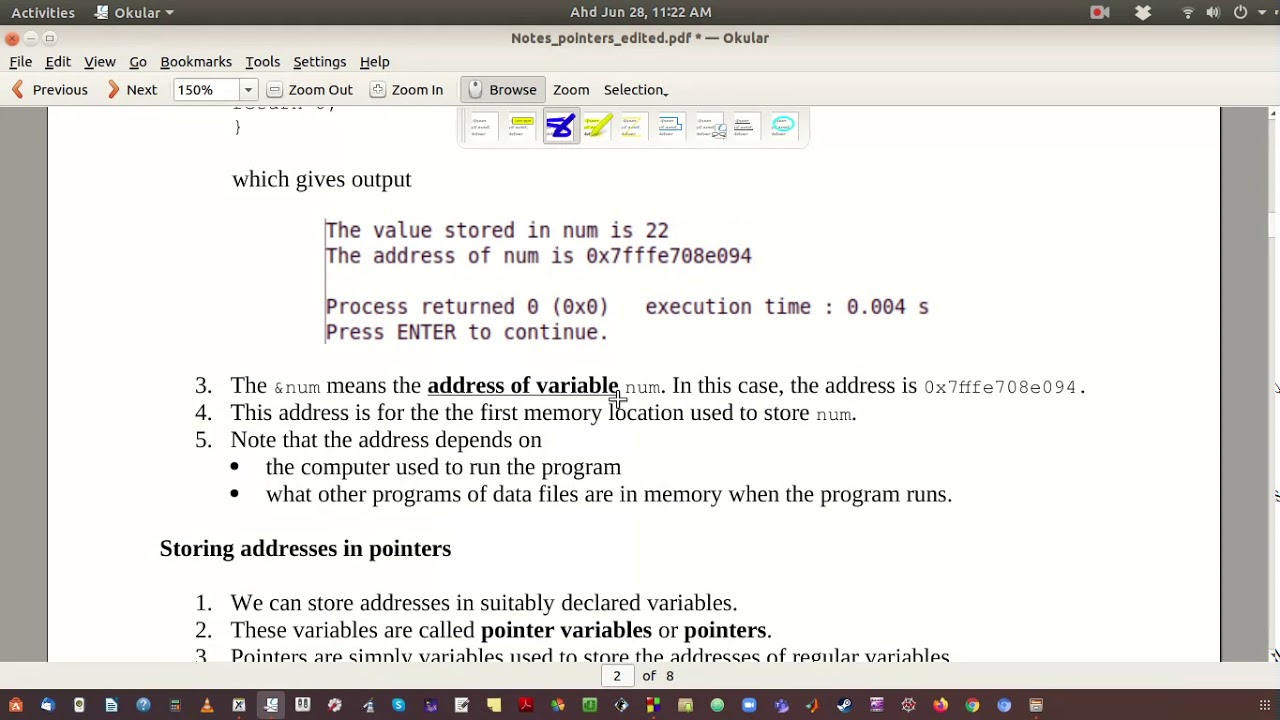
Task: Open Skype from the taskbar
Action: click(x=399, y=705)
